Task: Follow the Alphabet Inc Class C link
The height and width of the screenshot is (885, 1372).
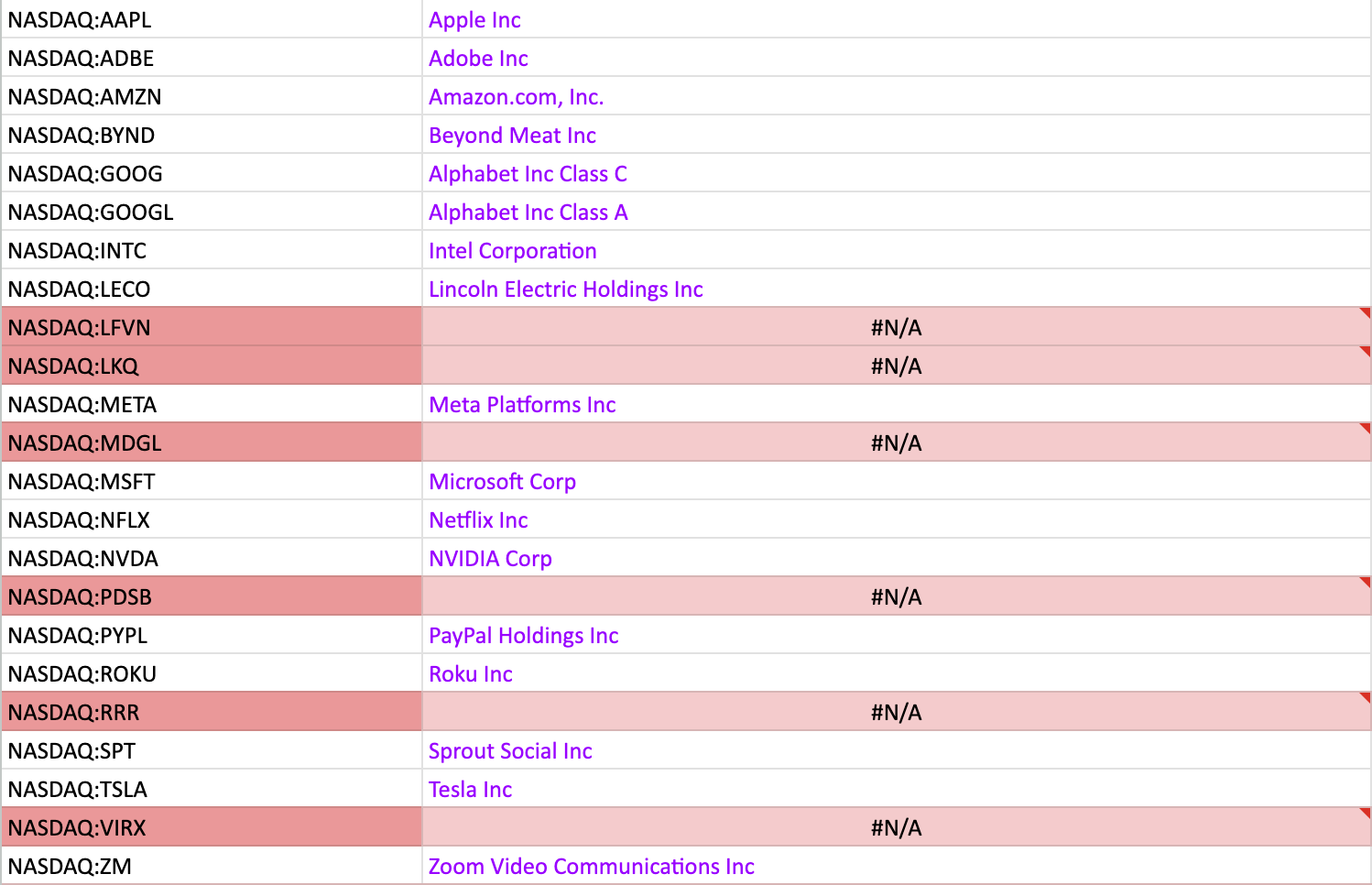Action: pos(528,174)
